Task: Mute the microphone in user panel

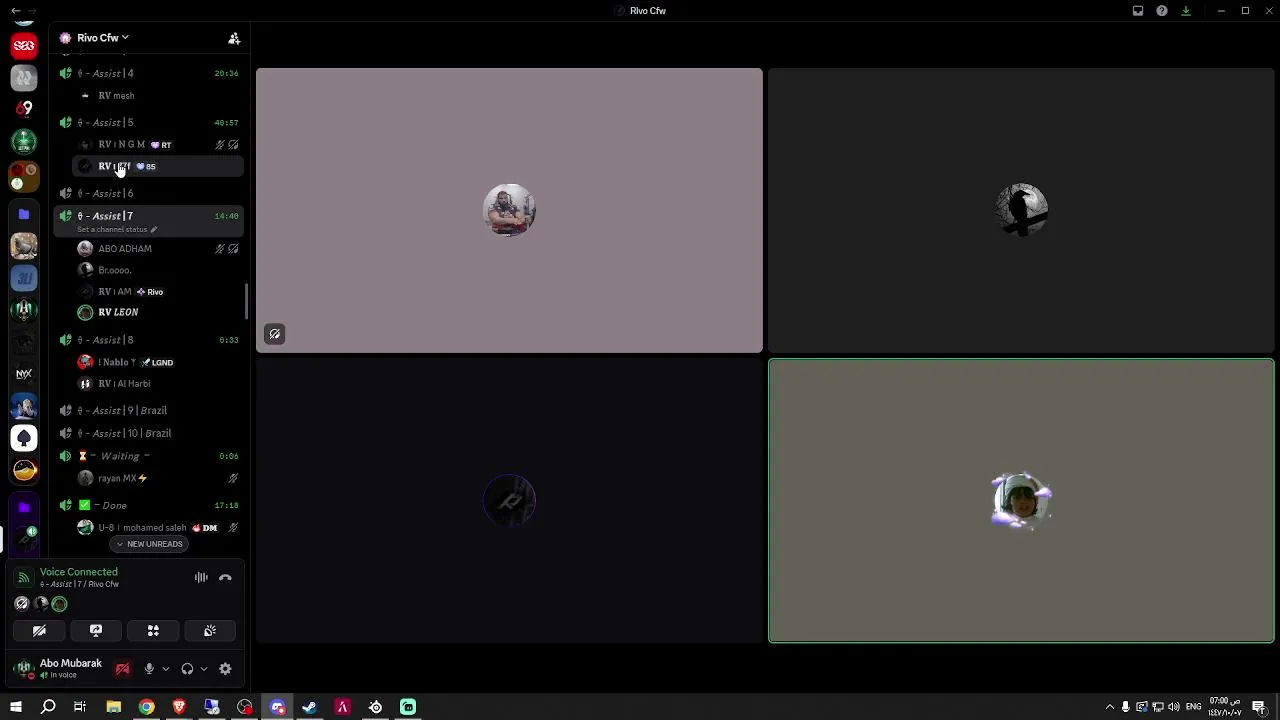Action: [x=149, y=669]
